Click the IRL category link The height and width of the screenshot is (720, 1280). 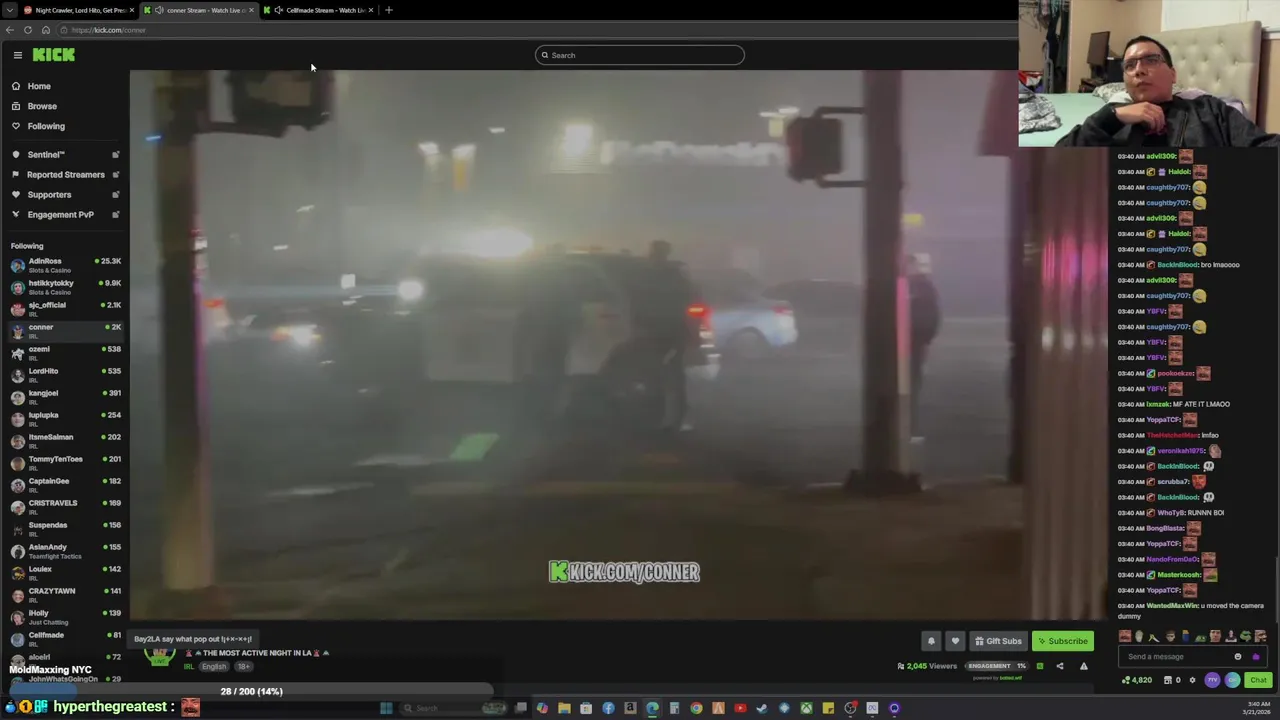(x=188, y=667)
